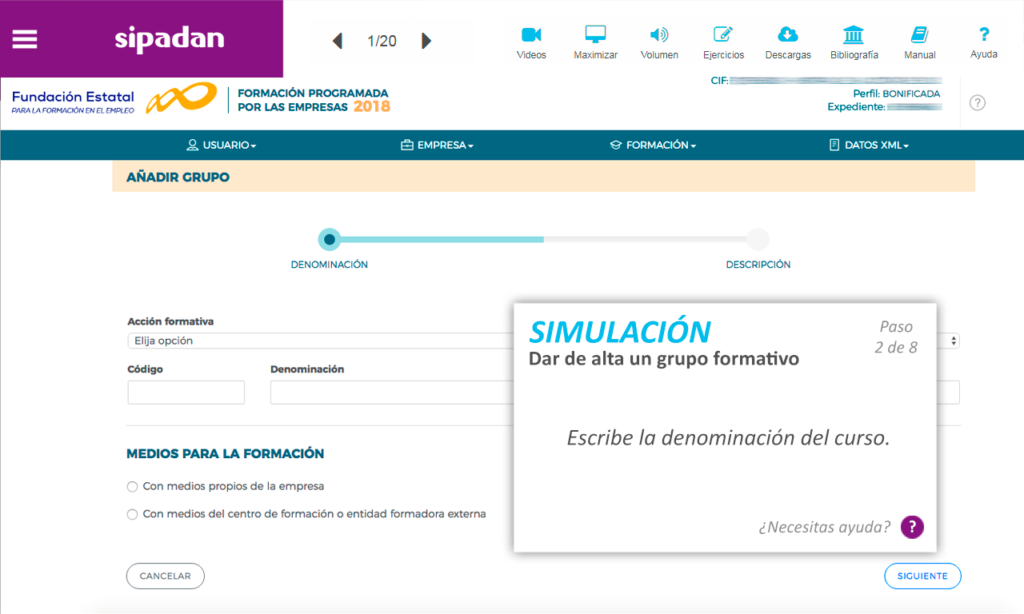Expand the EMPRESA menu
The height and width of the screenshot is (614, 1024).
[x=437, y=145]
